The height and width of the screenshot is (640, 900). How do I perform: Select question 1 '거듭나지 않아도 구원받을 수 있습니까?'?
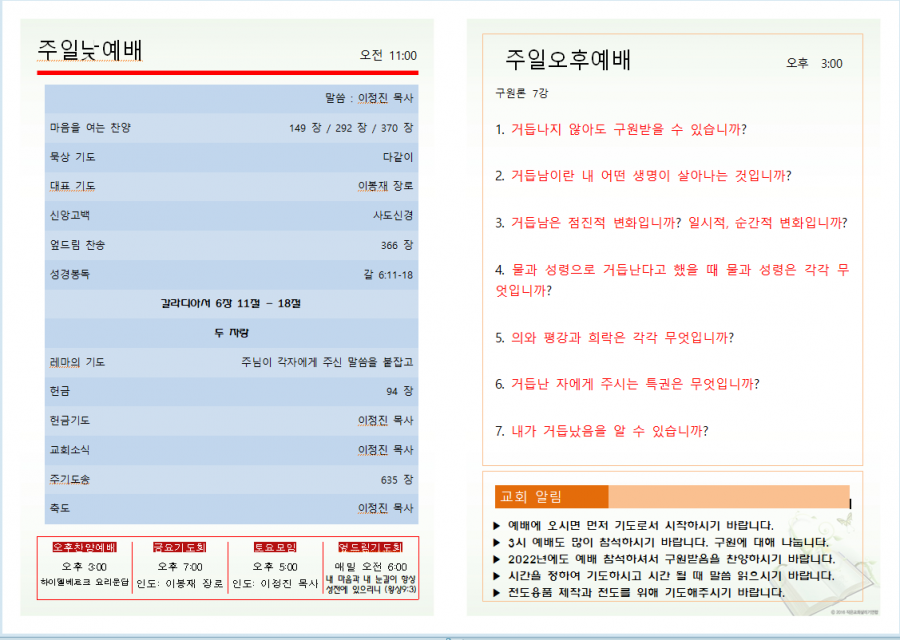pos(620,129)
